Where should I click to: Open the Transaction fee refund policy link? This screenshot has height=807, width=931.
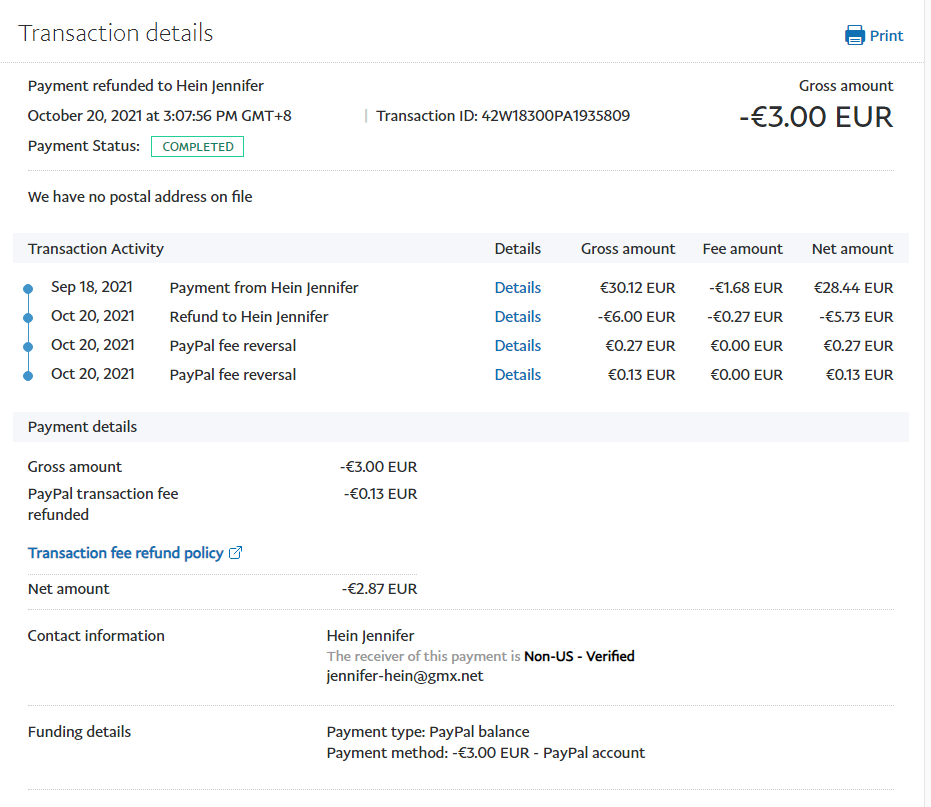(125, 553)
